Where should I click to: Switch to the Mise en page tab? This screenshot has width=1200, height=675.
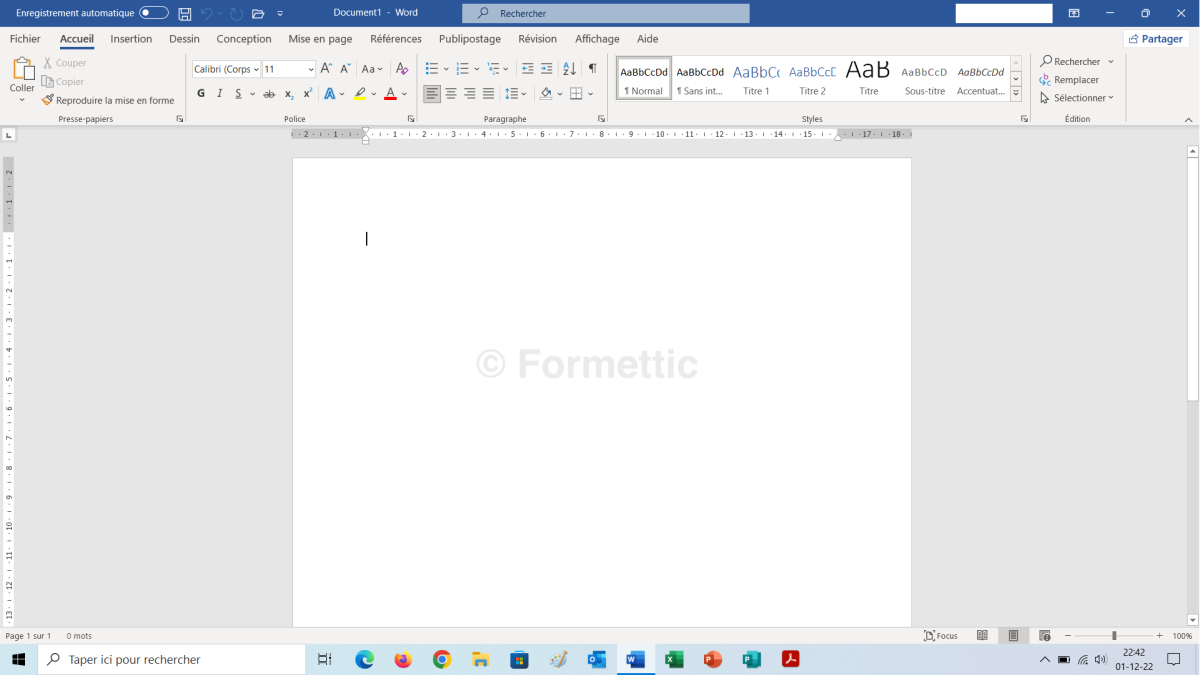(320, 39)
